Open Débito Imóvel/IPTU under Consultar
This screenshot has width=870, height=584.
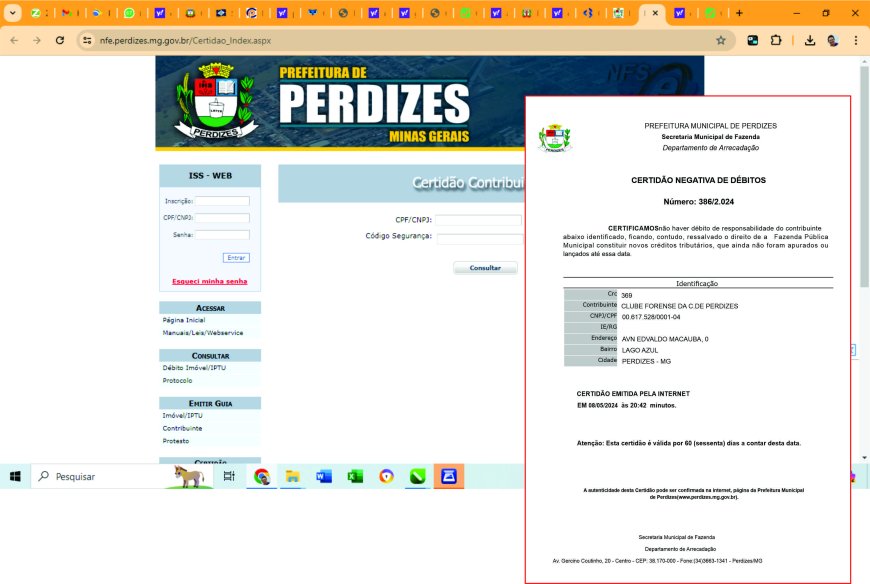coord(194,368)
